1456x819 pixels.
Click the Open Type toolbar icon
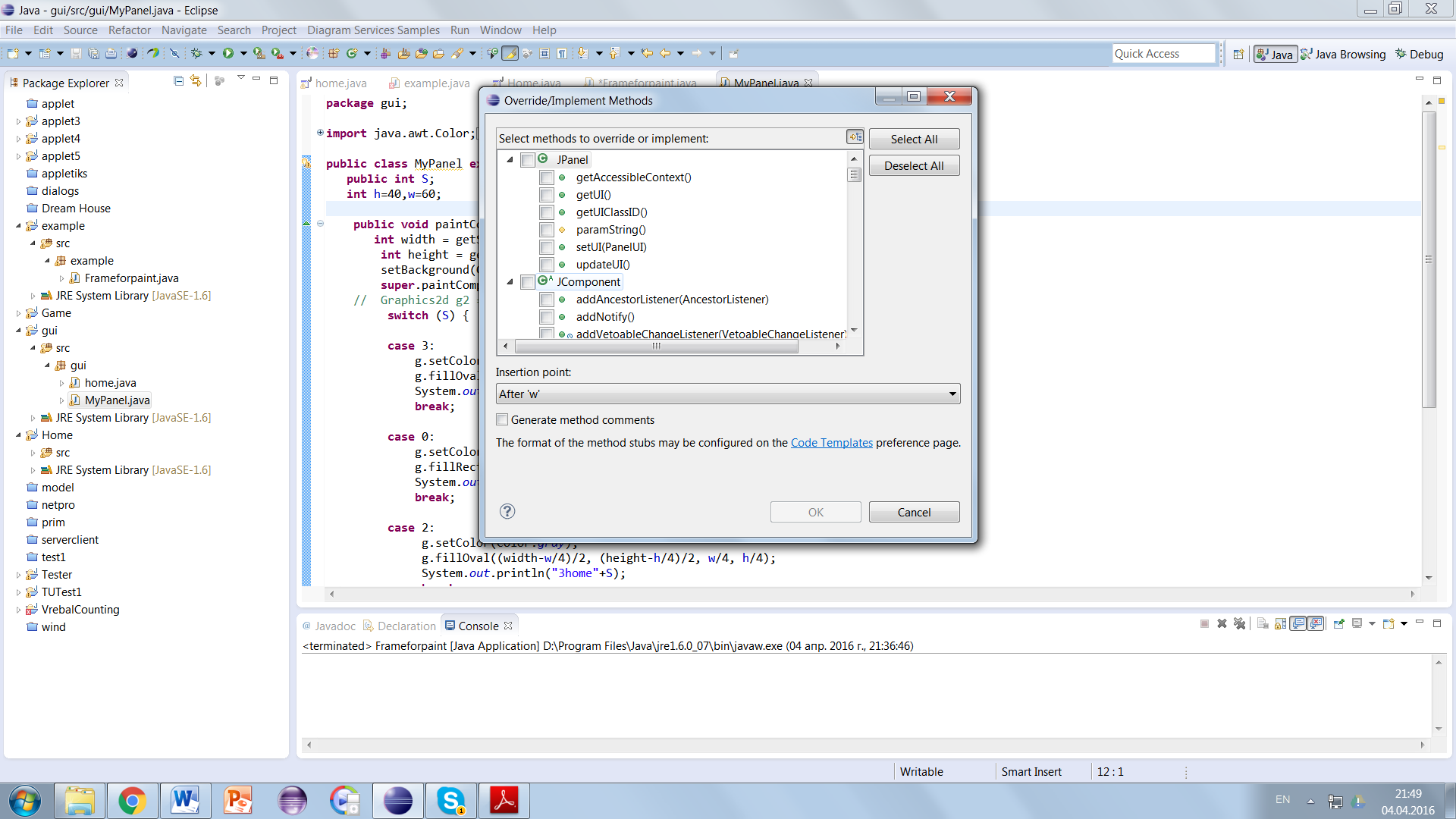[421, 53]
